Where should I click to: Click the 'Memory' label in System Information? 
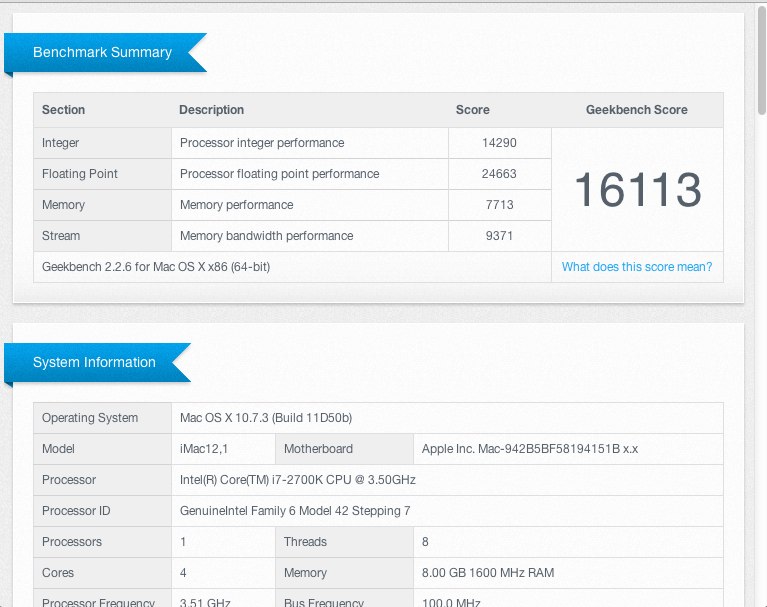pos(305,573)
